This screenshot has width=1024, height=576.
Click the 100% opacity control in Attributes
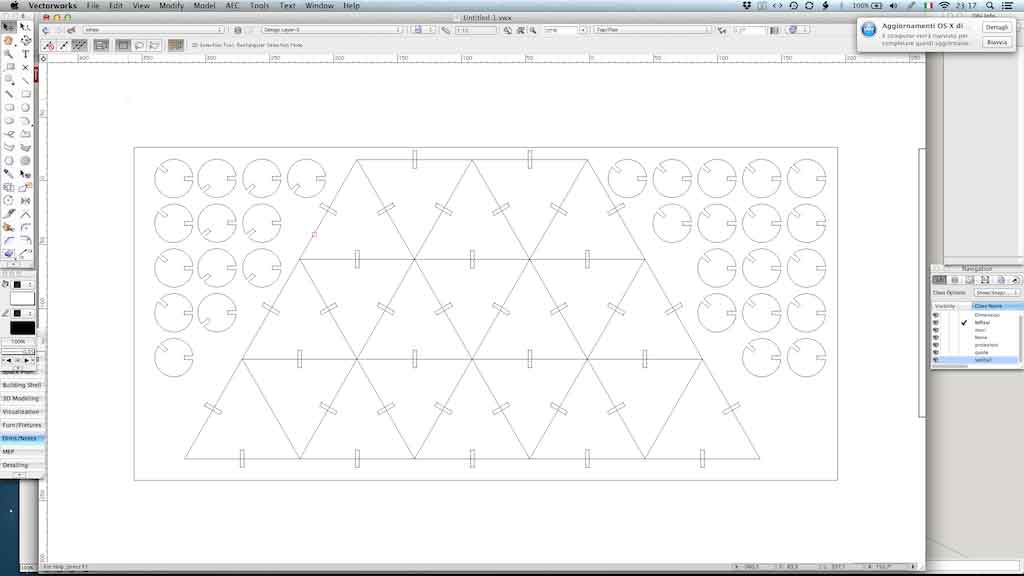(18, 342)
